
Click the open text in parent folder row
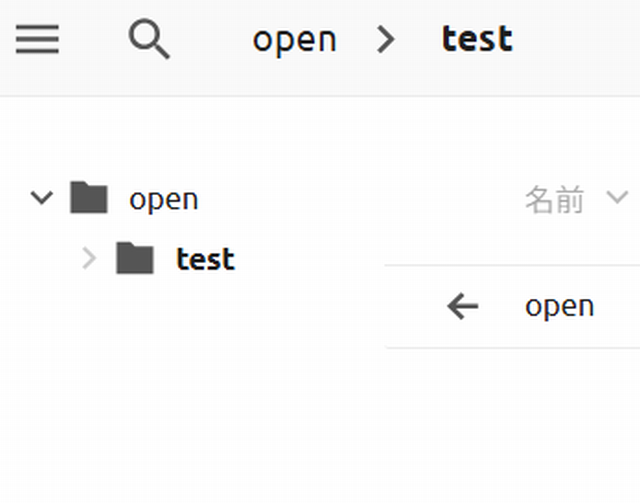pyautogui.click(x=559, y=307)
